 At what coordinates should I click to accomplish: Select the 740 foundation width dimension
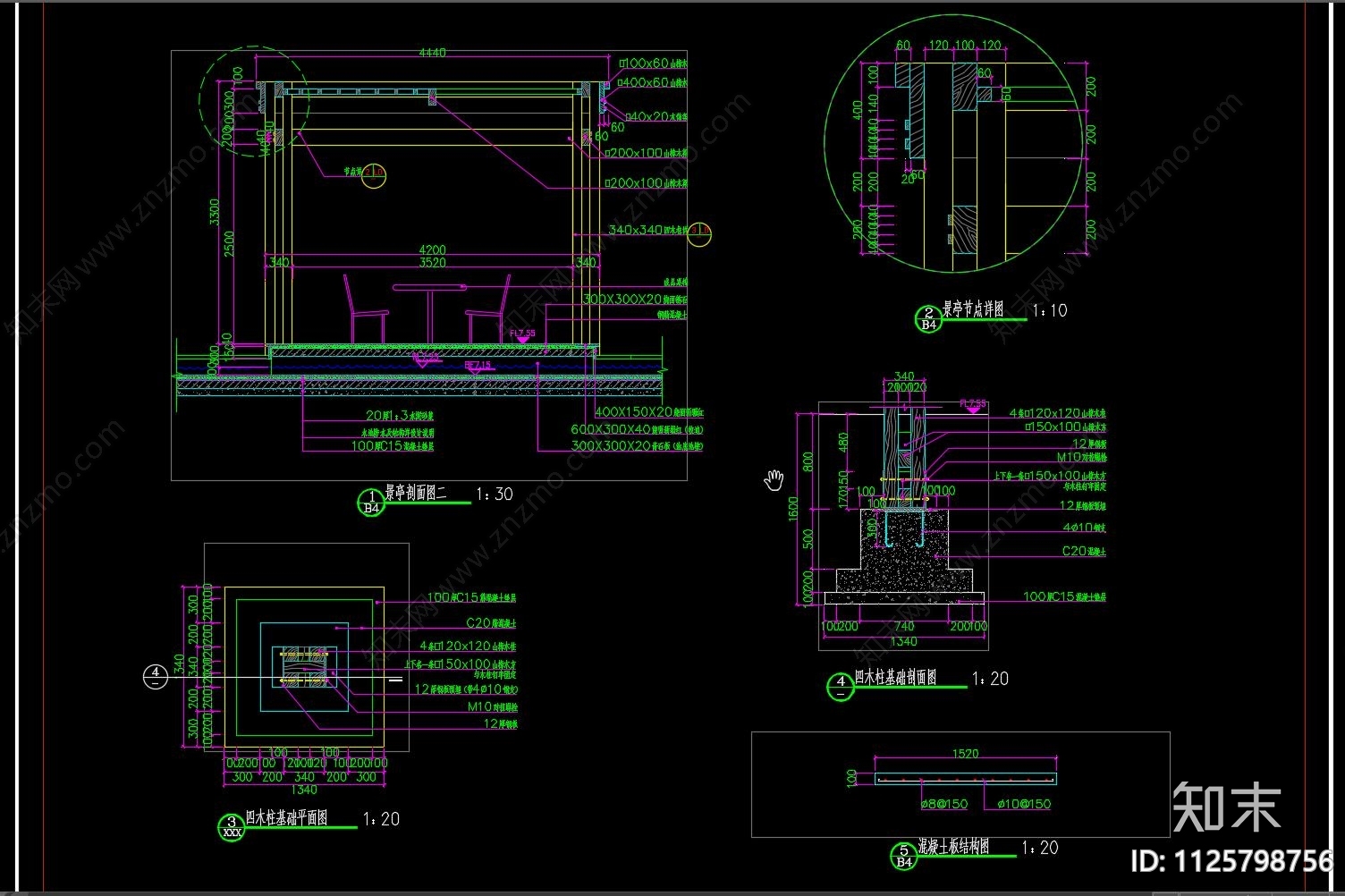903,627
